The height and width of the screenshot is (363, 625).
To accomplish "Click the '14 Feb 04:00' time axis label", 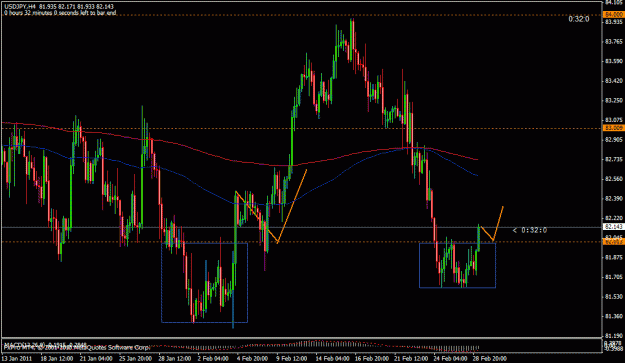I will point(332,358).
